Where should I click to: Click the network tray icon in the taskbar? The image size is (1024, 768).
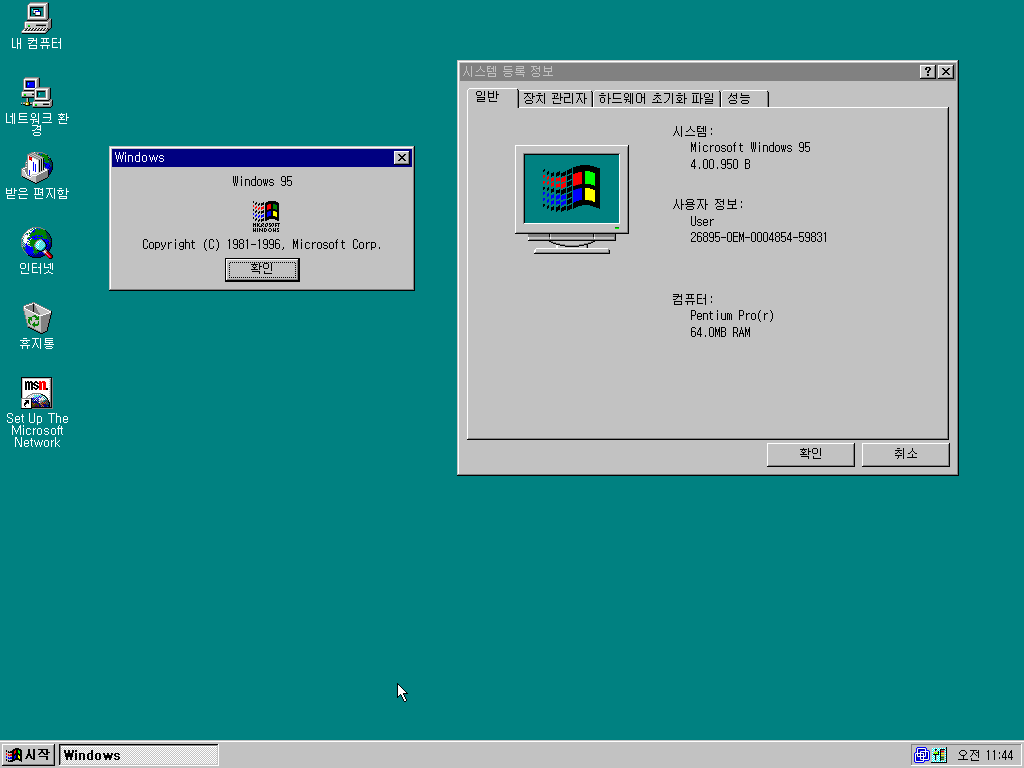[921, 755]
